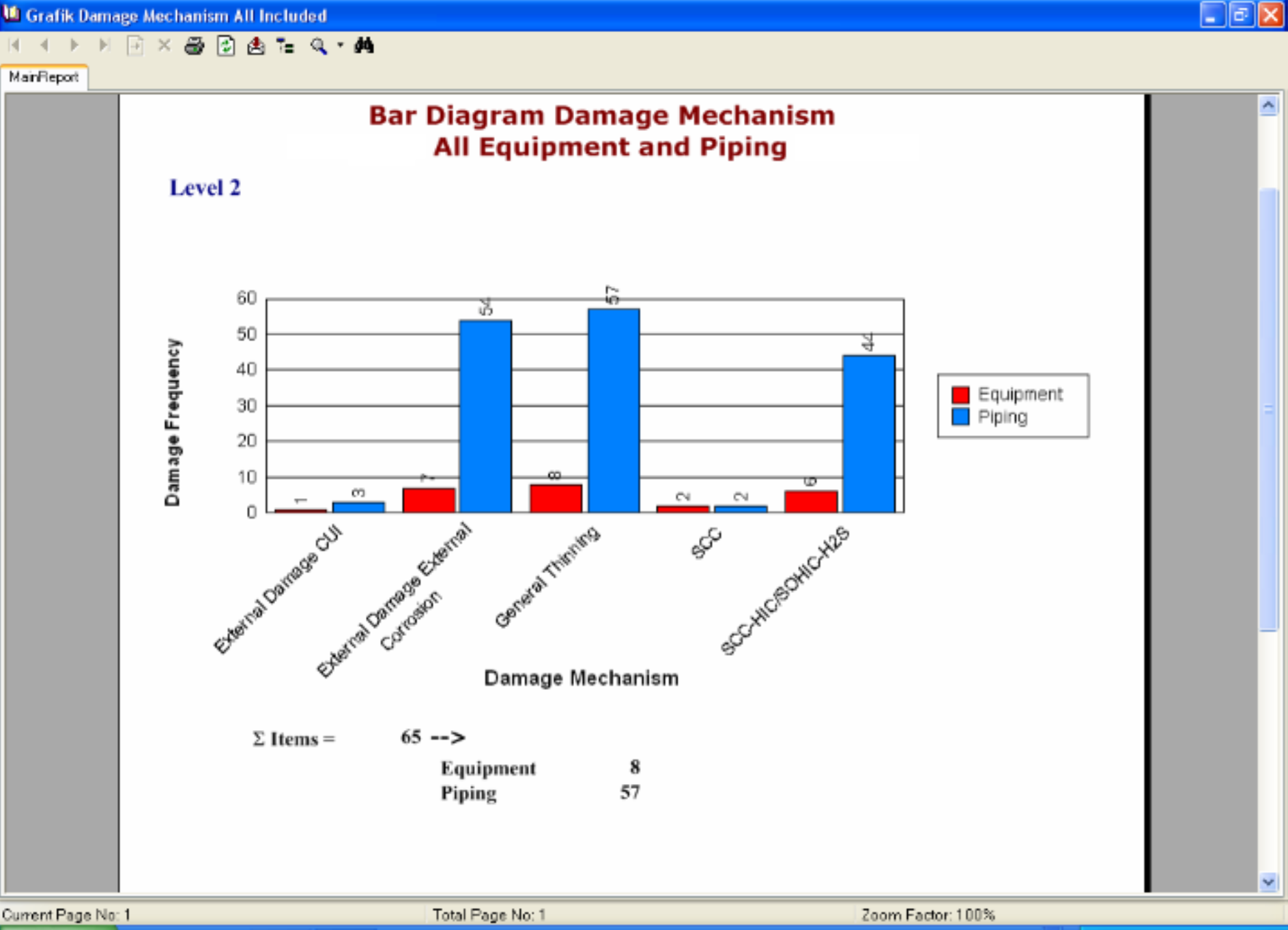1288x930 pixels.
Task: Jump to the last page of the report
Action: coord(104,46)
